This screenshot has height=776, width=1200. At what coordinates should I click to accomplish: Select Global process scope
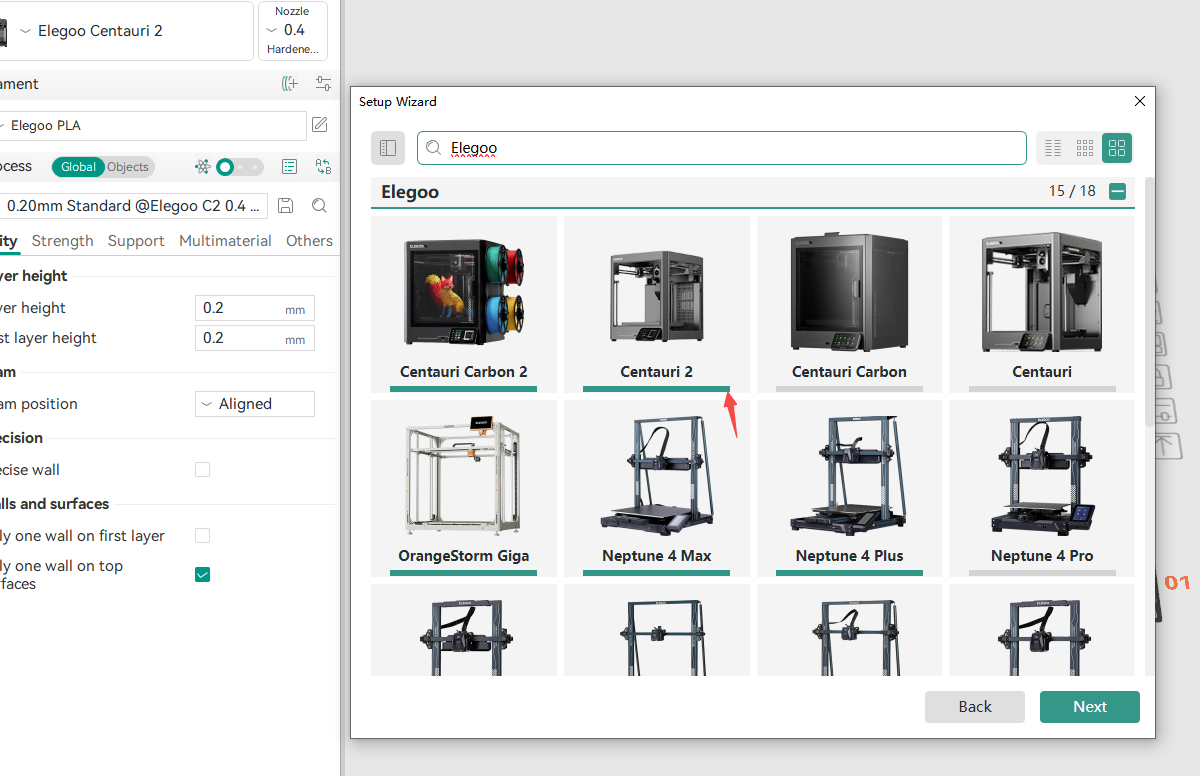coord(78,167)
